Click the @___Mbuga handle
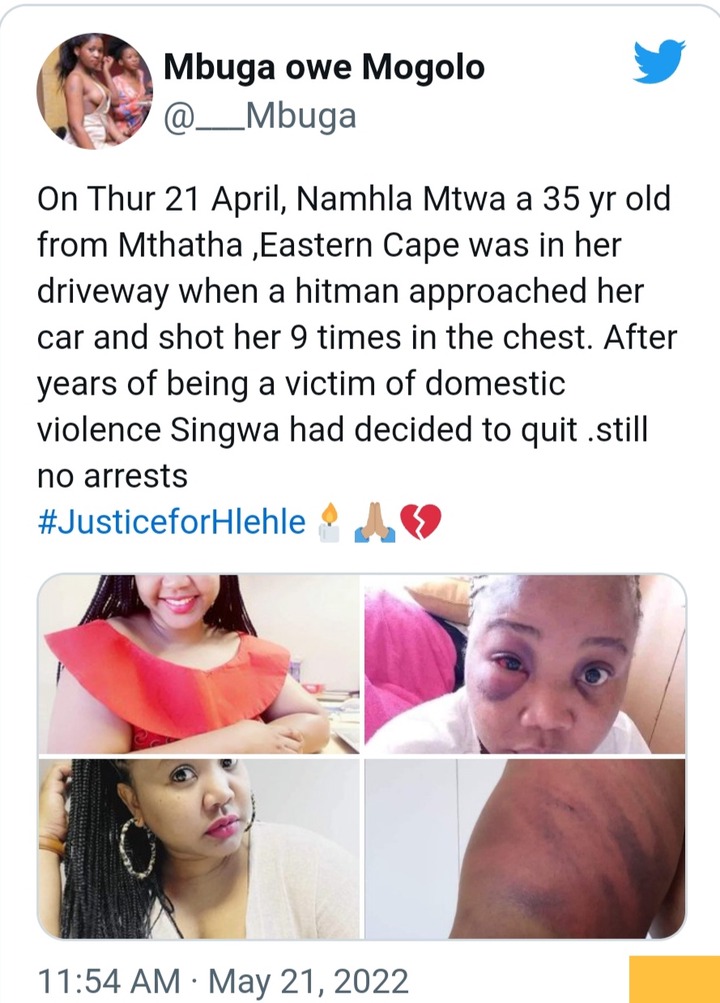 click(x=260, y=116)
